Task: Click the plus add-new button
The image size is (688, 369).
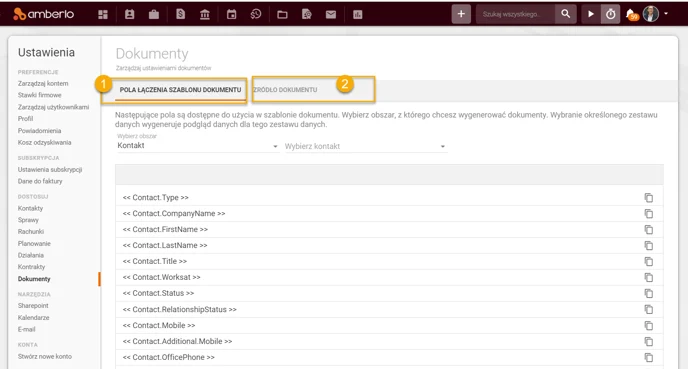Action: tap(461, 14)
